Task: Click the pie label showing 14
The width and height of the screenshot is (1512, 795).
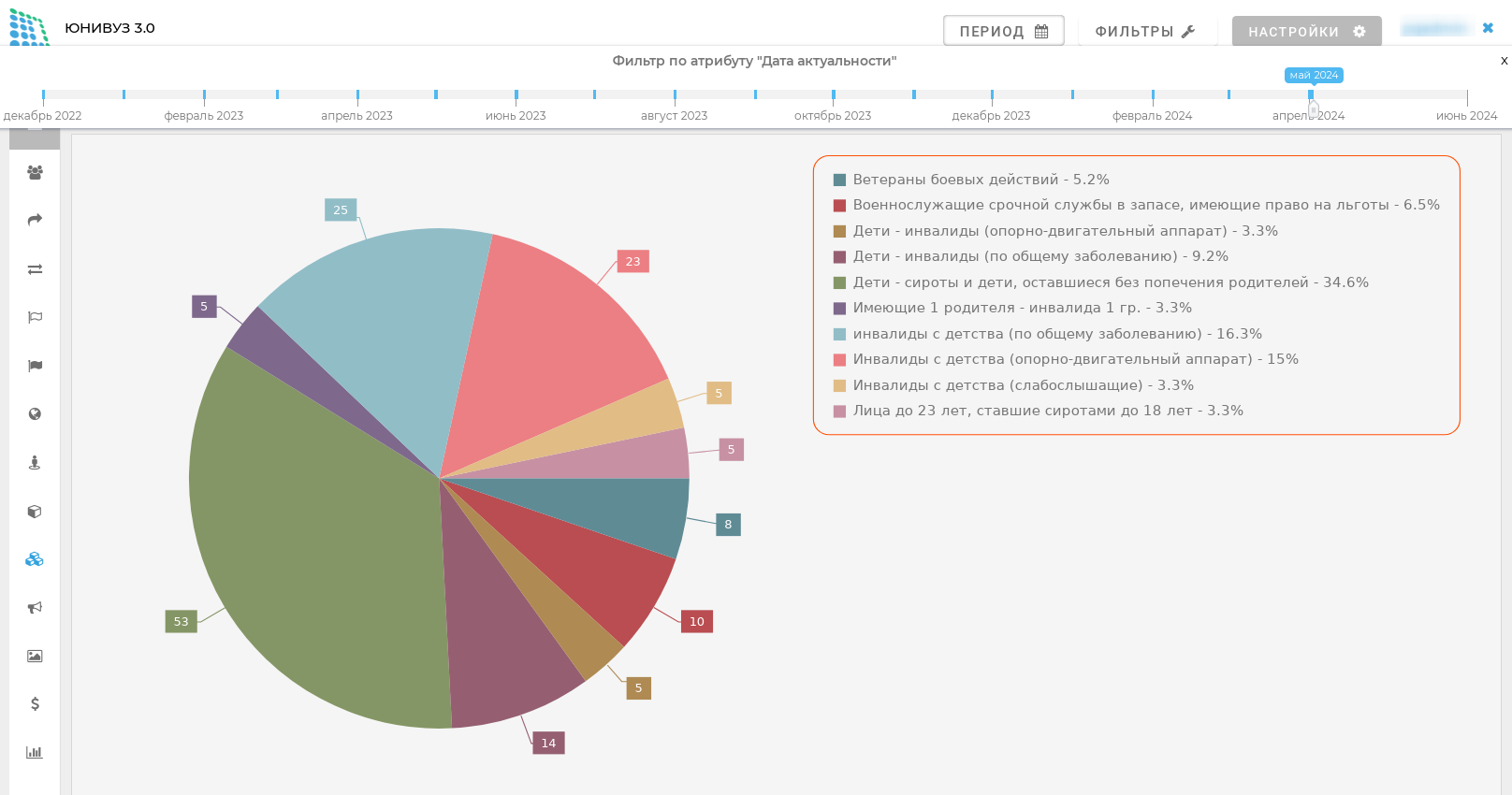Action: click(x=548, y=743)
